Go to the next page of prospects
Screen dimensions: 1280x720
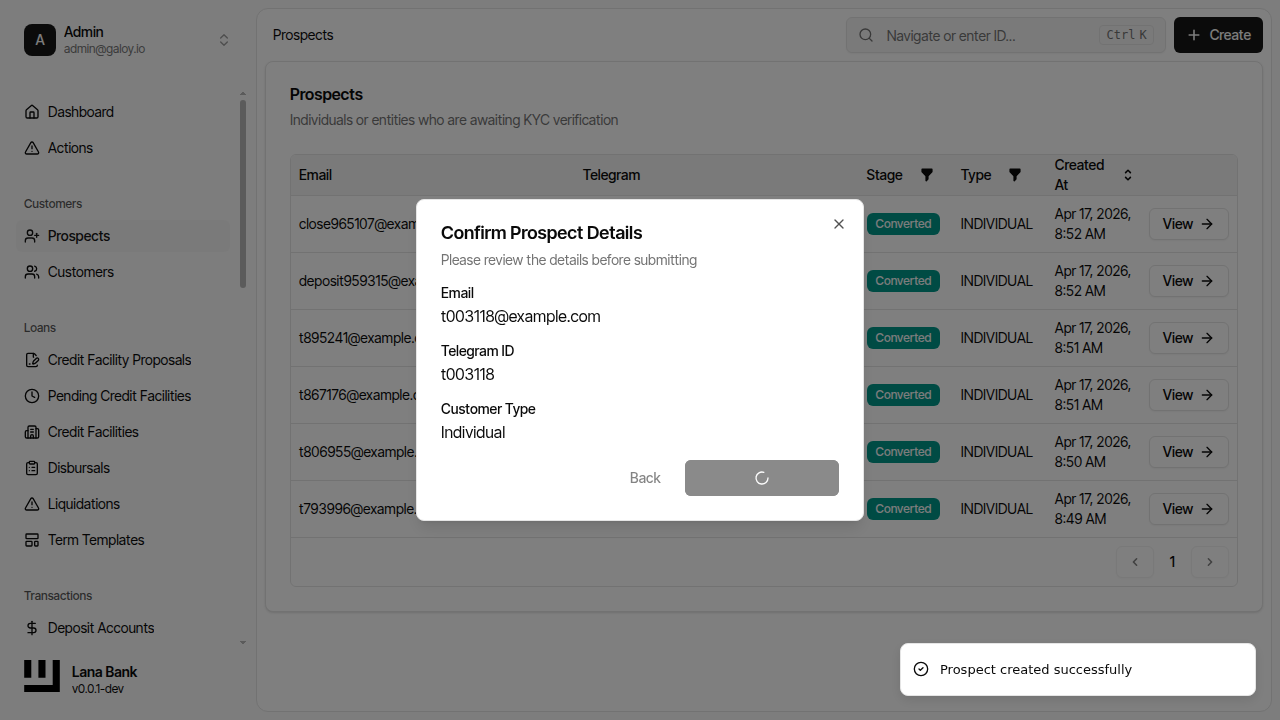pyautogui.click(x=1210, y=561)
